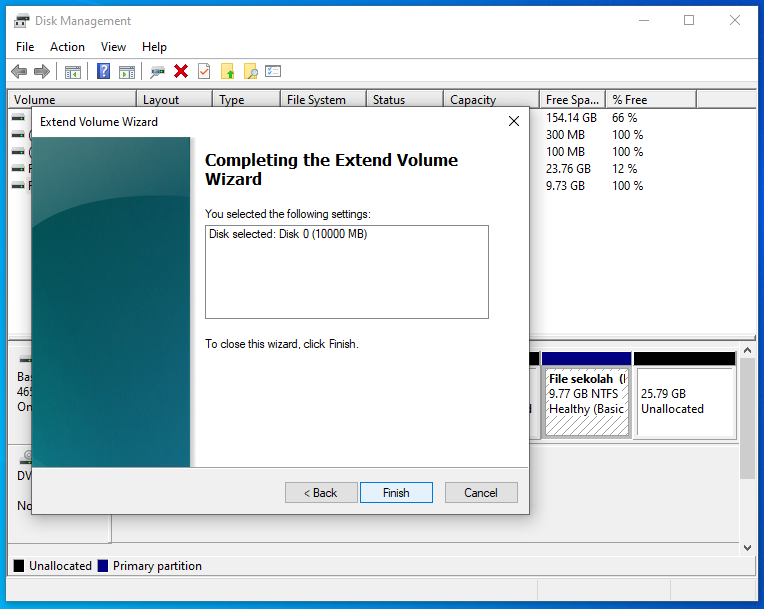Image resolution: width=764 pixels, height=609 pixels.
Task: Click the folder with magnifier icon
Action: [251, 71]
